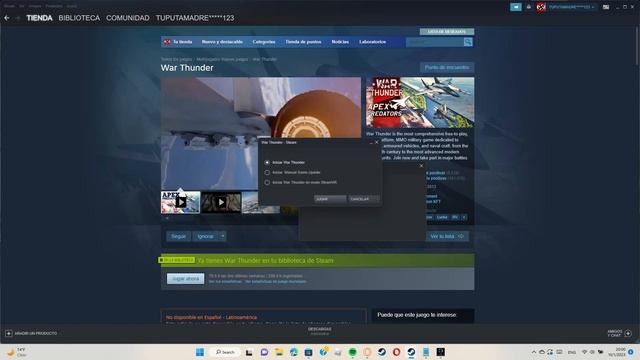
Task: Open the active Steam taskbar icon
Action: point(411,352)
